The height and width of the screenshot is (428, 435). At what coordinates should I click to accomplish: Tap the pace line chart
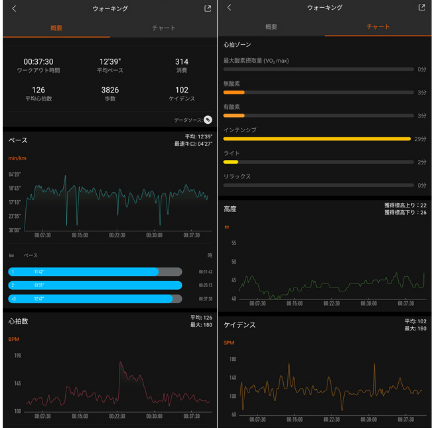117,202
